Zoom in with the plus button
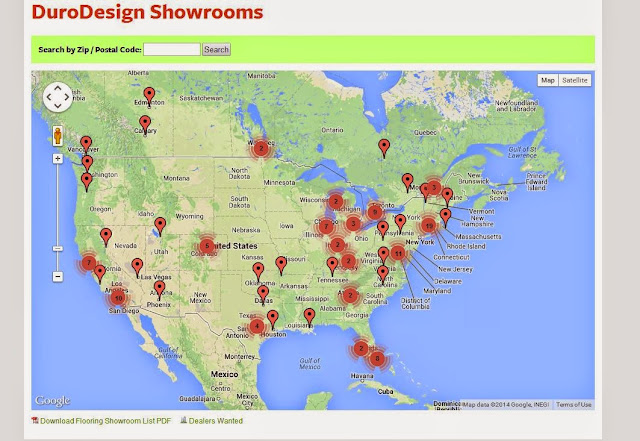Screen dimensions: 640x441 click(x=58, y=158)
